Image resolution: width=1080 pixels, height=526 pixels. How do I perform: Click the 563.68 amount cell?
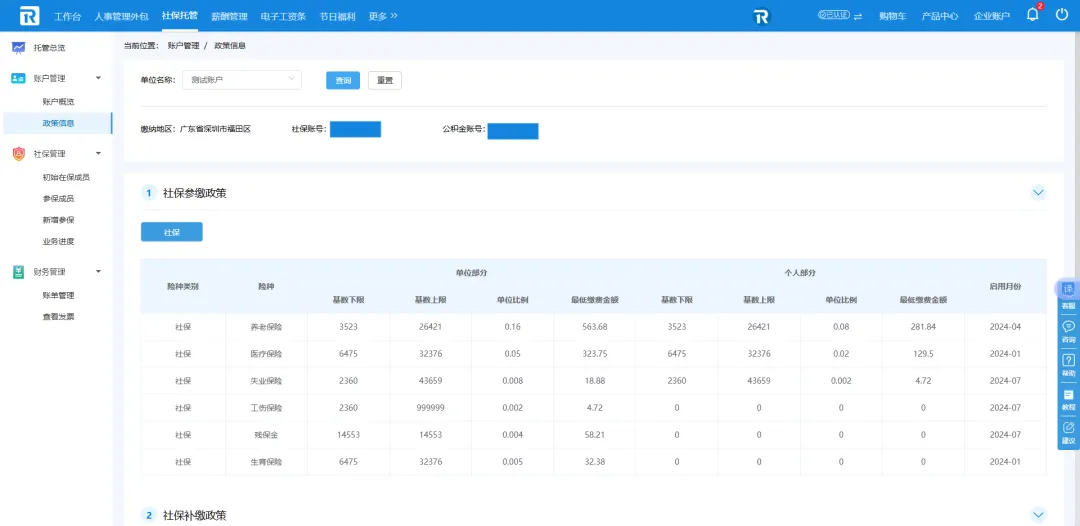pos(594,327)
